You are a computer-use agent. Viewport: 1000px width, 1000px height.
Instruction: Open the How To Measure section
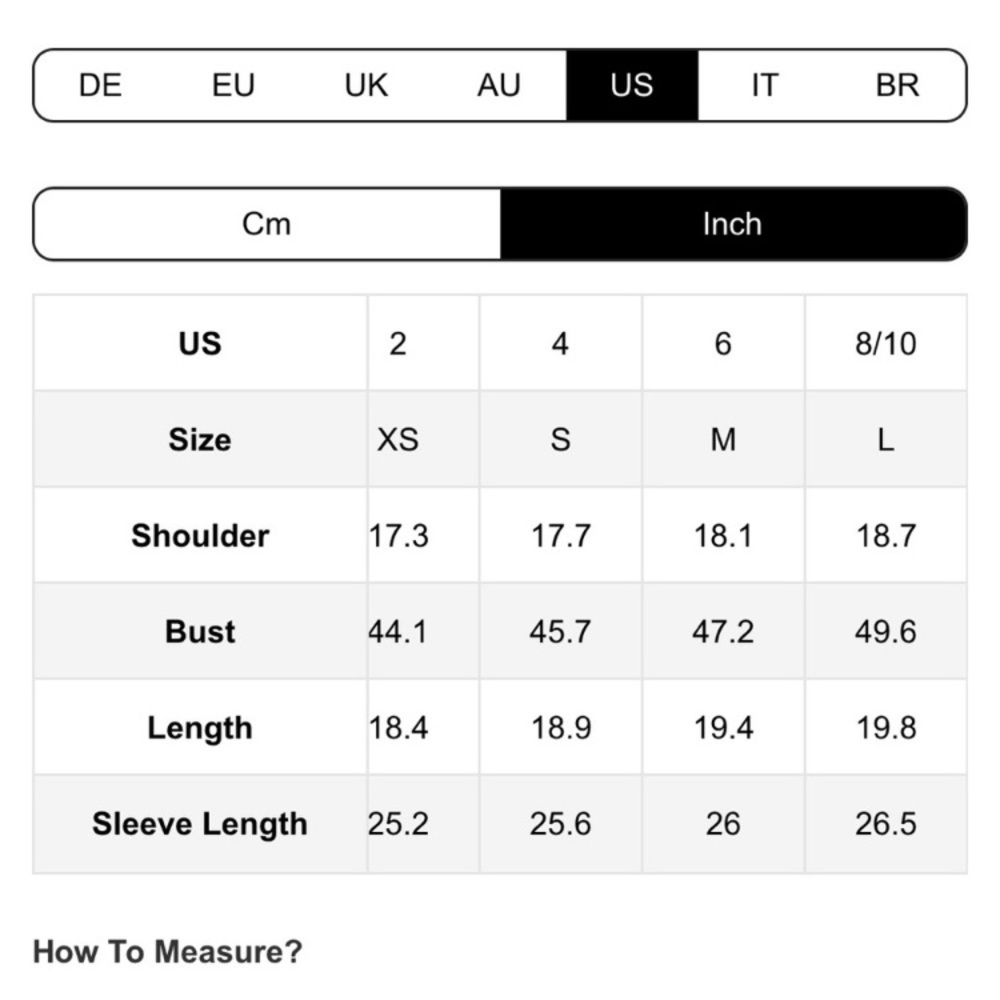tap(167, 951)
